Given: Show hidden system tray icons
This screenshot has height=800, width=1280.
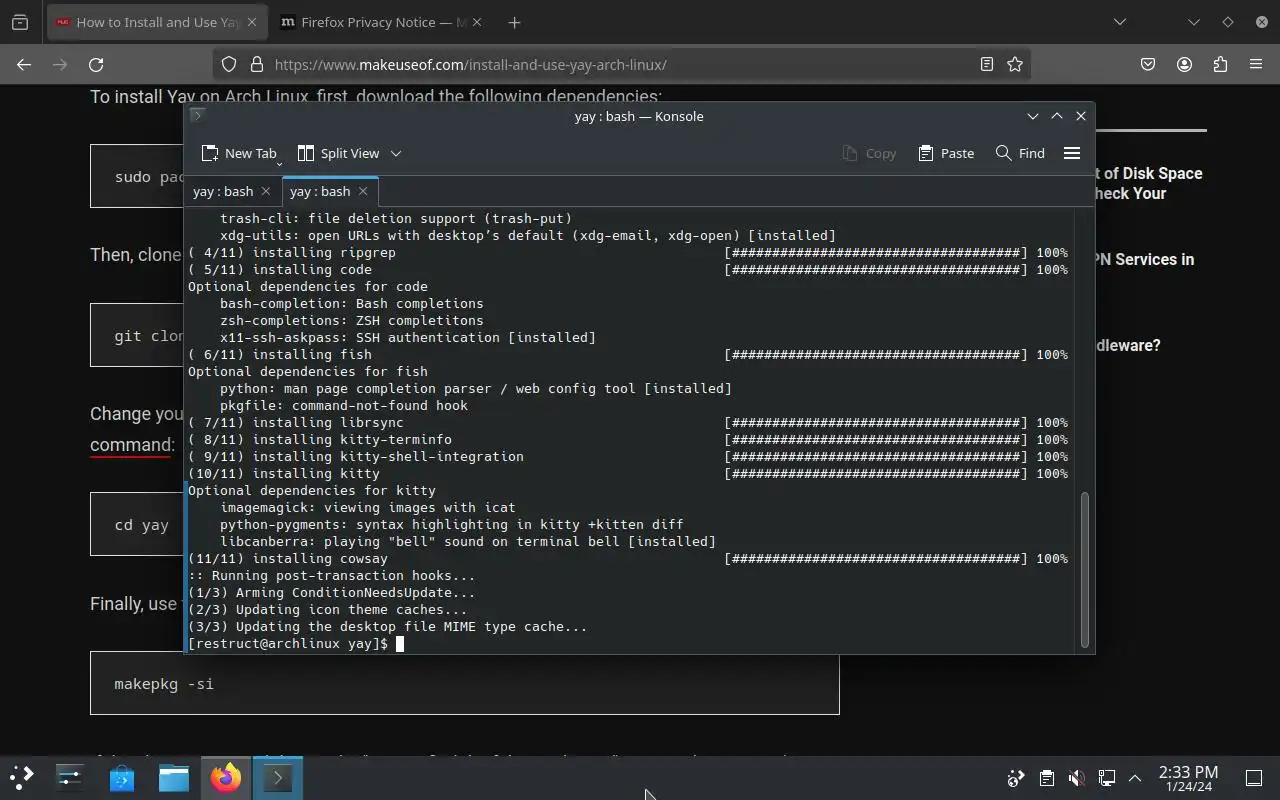Looking at the screenshot, I should [1135, 778].
